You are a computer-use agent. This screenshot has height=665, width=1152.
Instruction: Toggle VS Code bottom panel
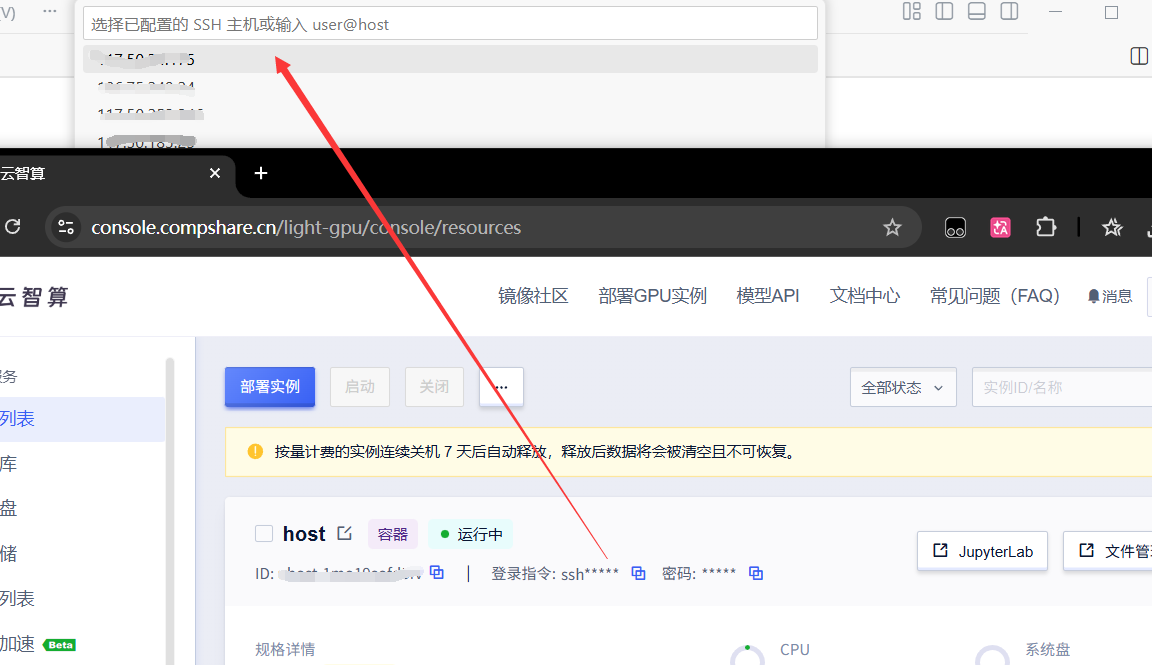pos(977,12)
